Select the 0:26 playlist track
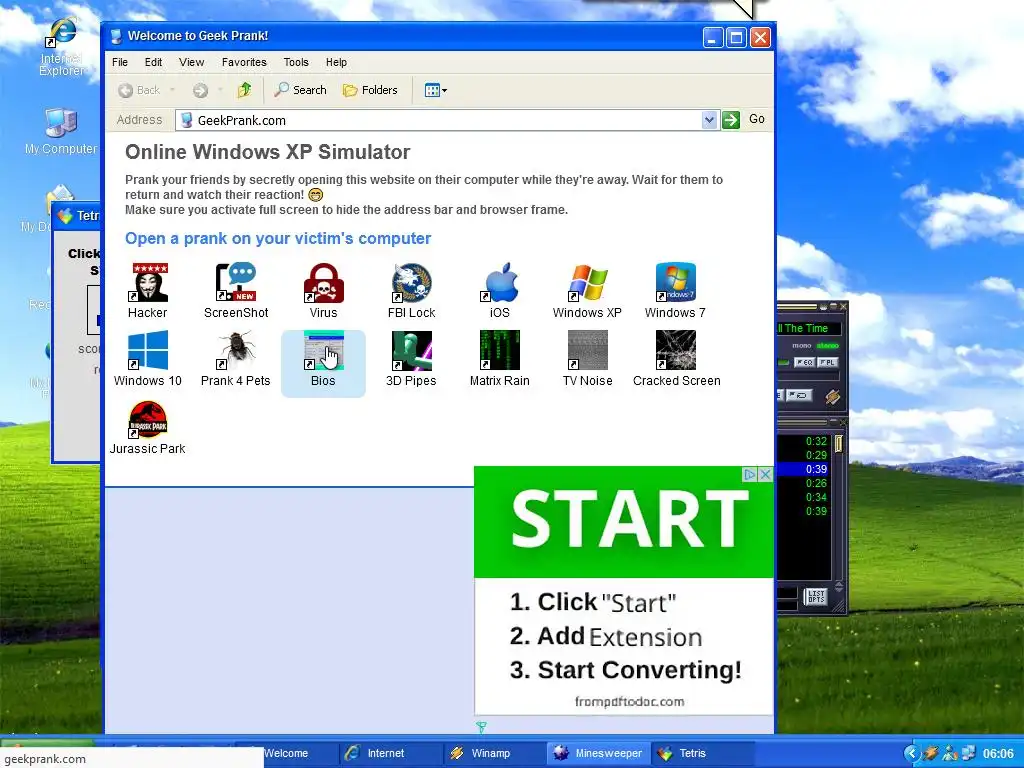This screenshot has height=768, width=1024. (x=805, y=483)
